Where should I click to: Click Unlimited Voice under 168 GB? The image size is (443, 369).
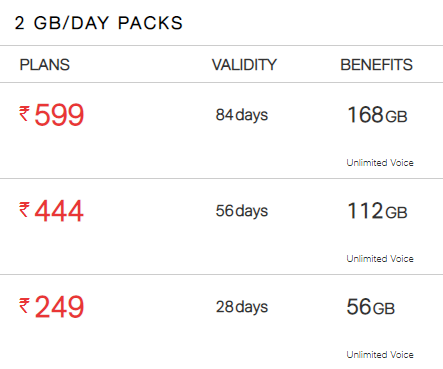pos(380,163)
